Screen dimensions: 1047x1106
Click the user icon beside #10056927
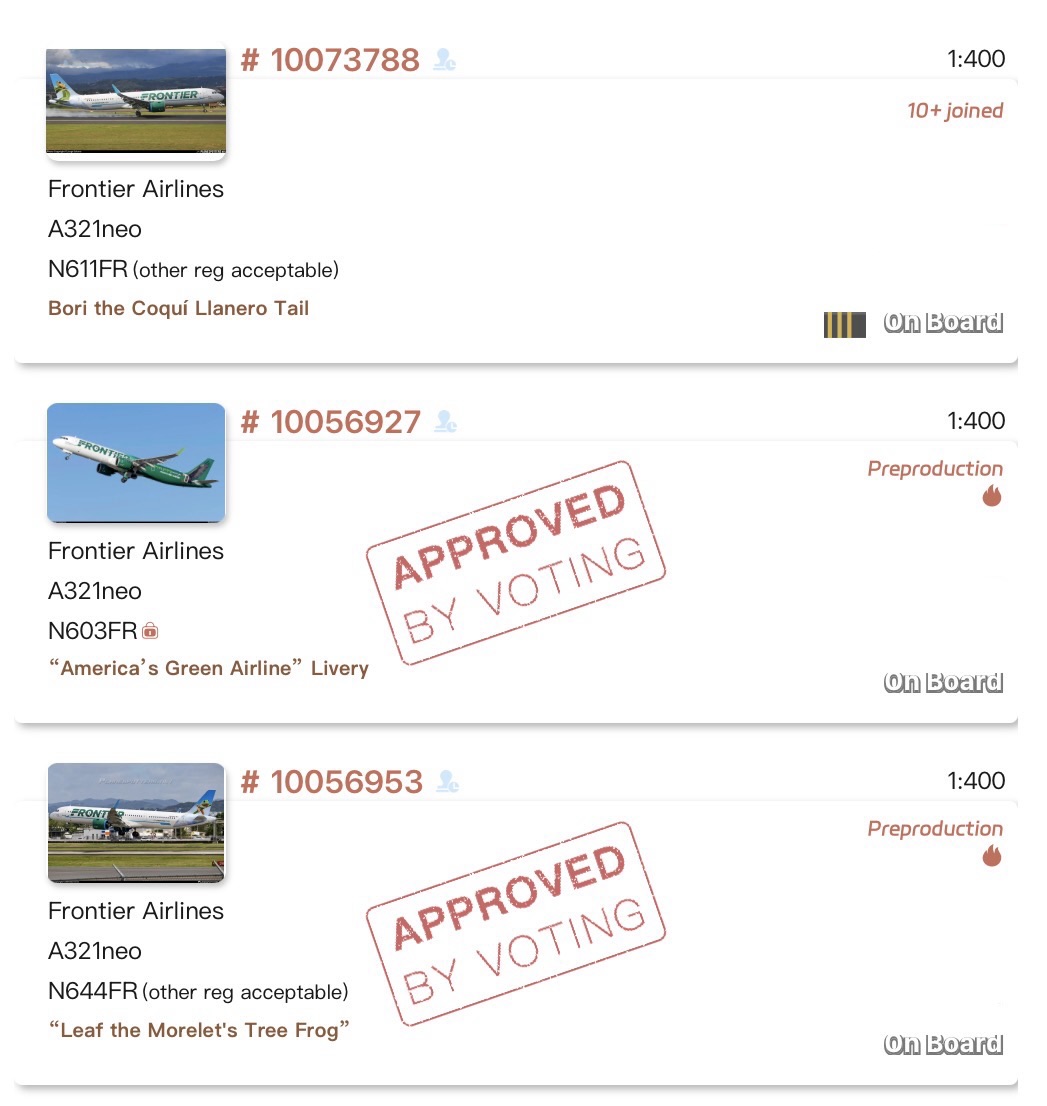click(x=445, y=422)
